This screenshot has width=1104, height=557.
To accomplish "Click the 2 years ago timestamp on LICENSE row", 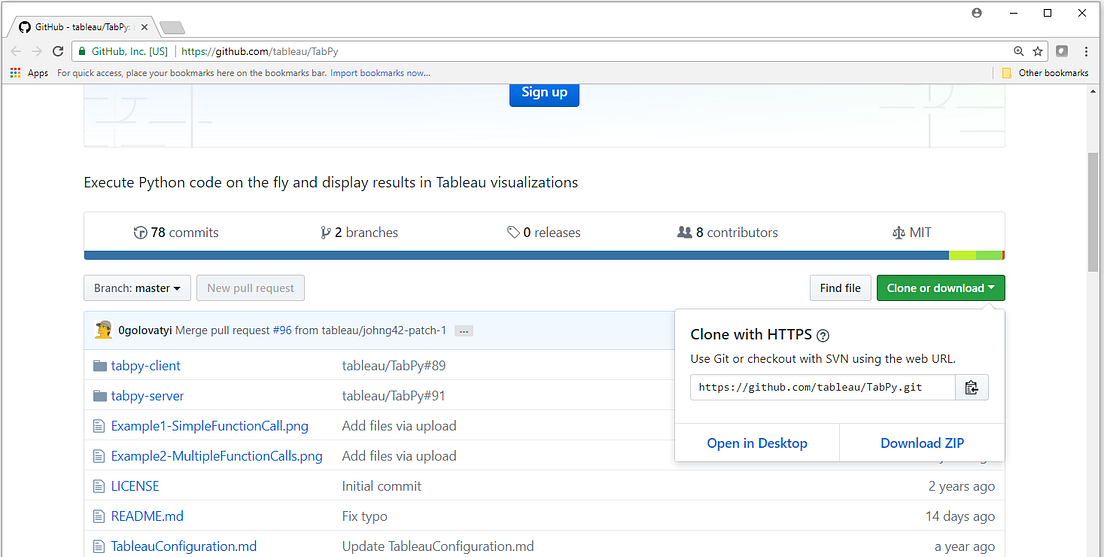I will point(962,486).
